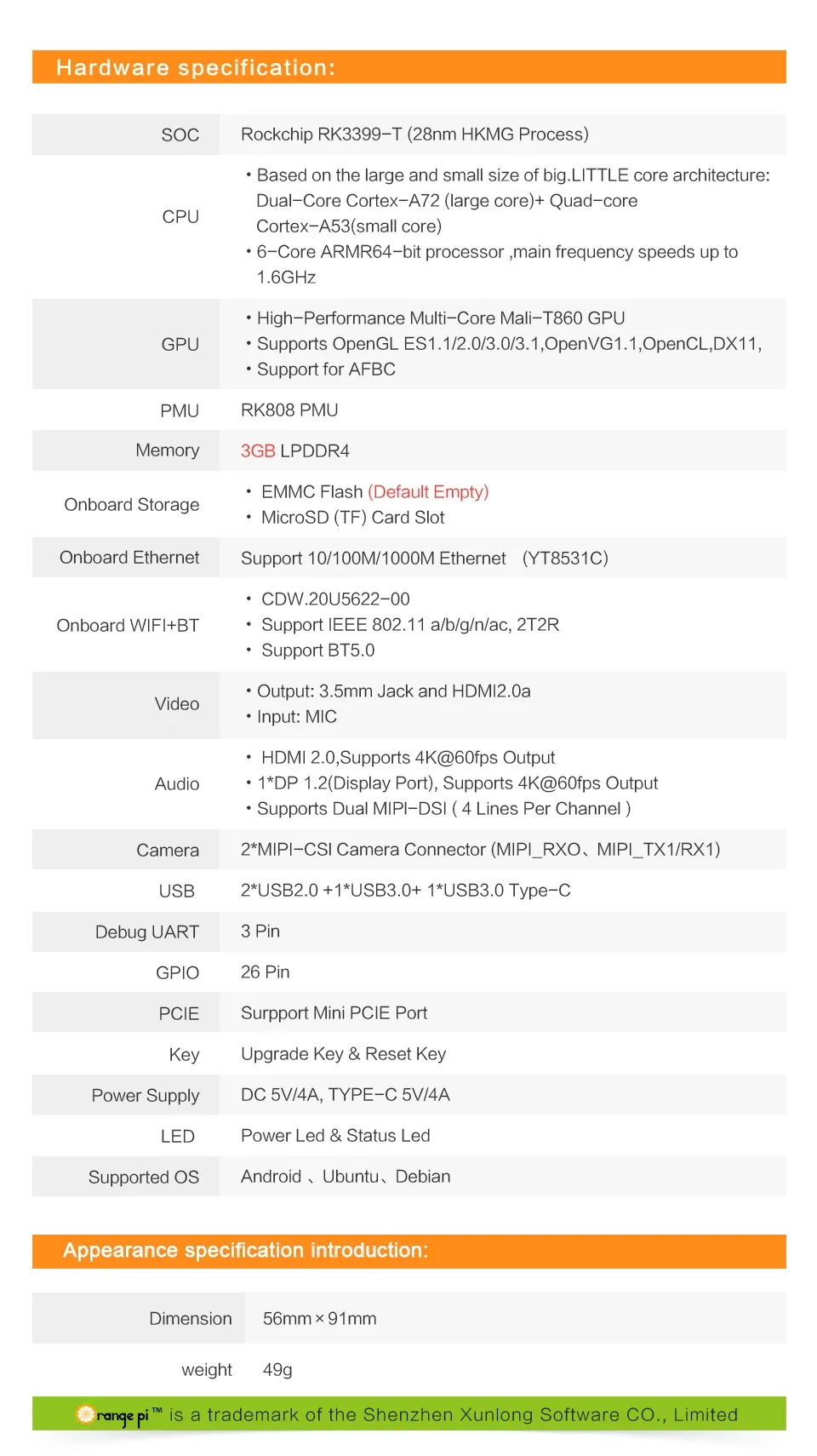817x1456 pixels.
Task: Select the Onboard WIFI+BT label
Action: click(128, 626)
